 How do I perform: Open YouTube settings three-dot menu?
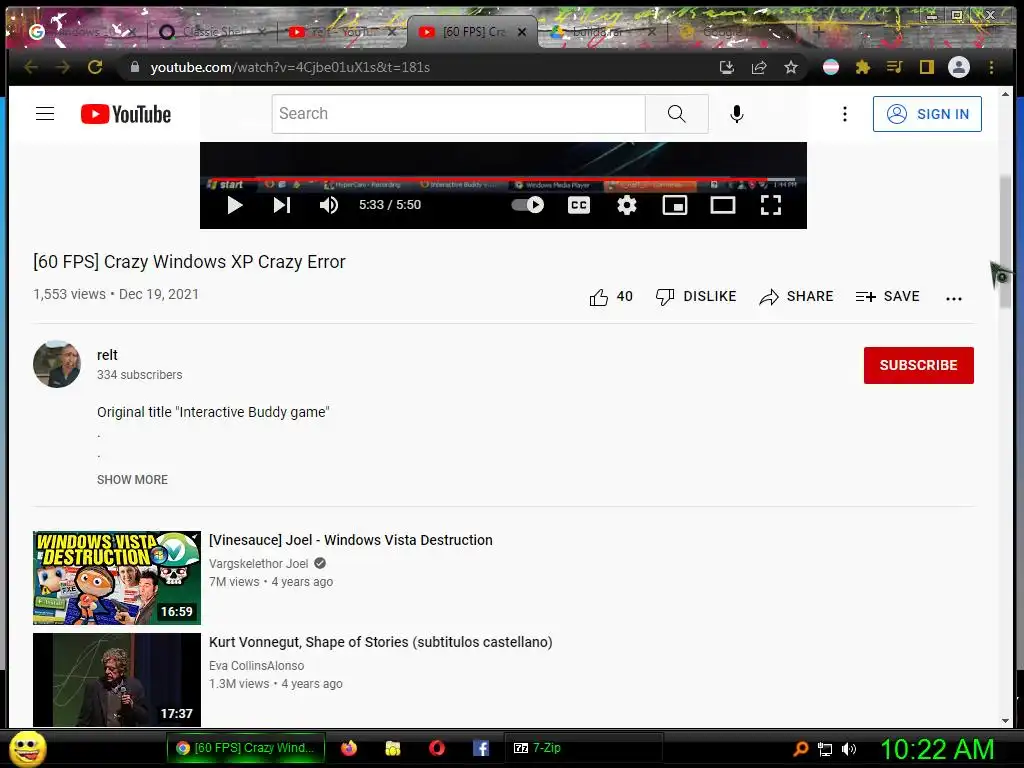pos(844,114)
